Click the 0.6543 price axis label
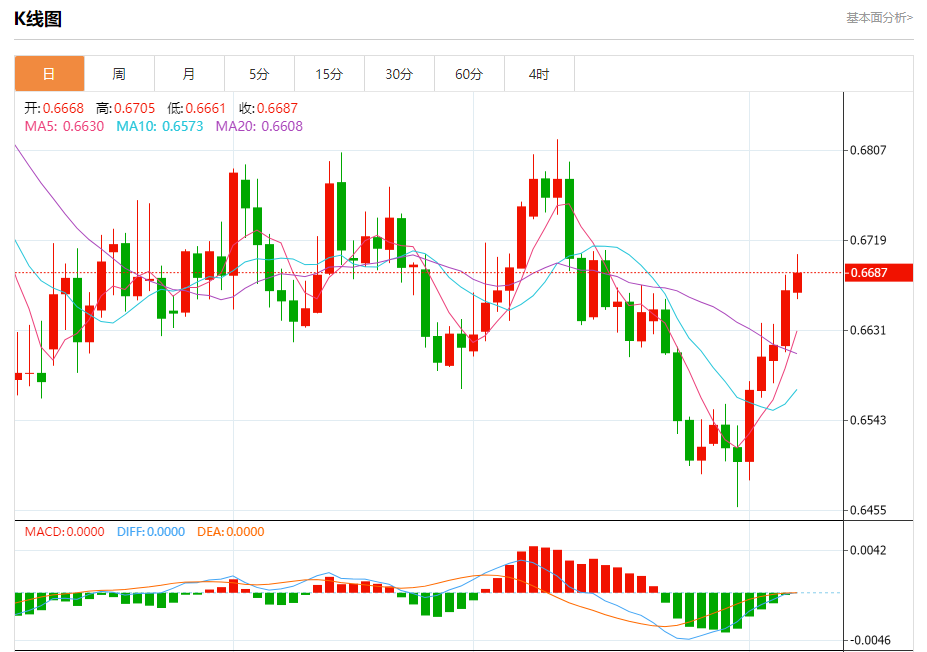Viewport: 927px width, 652px height. [x=868, y=420]
